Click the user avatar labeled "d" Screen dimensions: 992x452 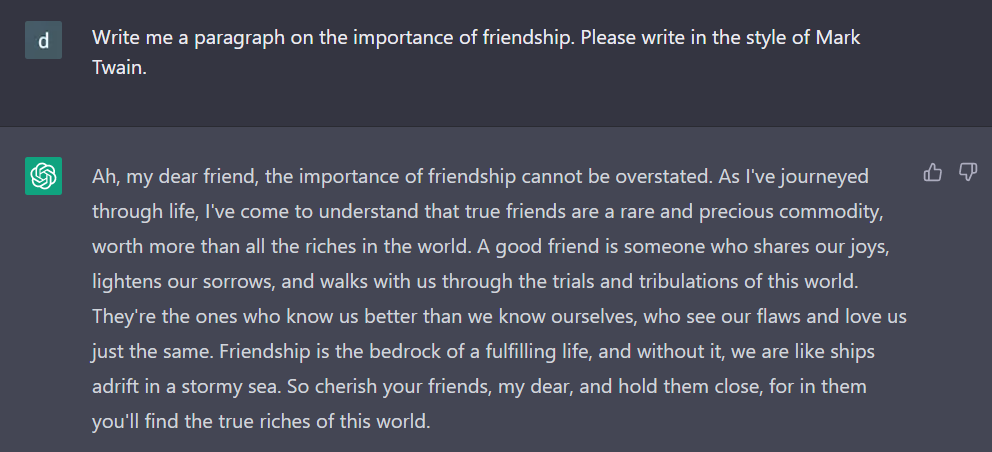[x=43, y=40]
